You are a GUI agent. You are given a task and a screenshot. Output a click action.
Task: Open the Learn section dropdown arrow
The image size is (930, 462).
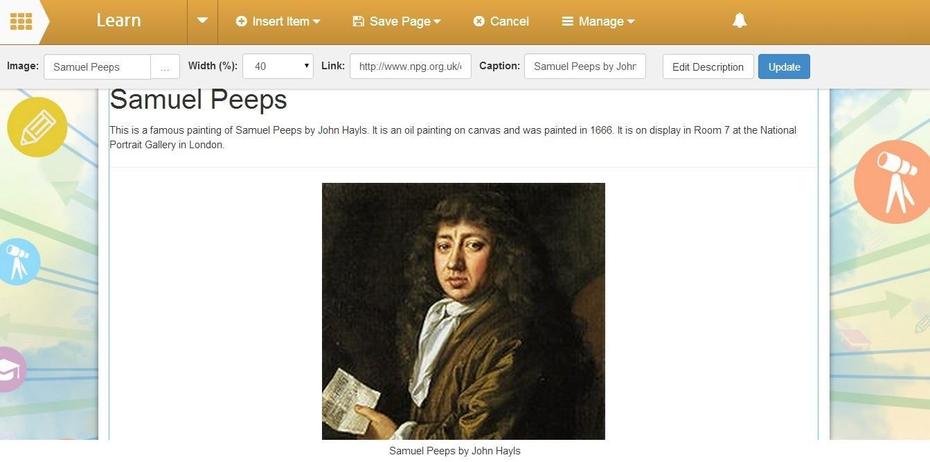pos(202,21)
